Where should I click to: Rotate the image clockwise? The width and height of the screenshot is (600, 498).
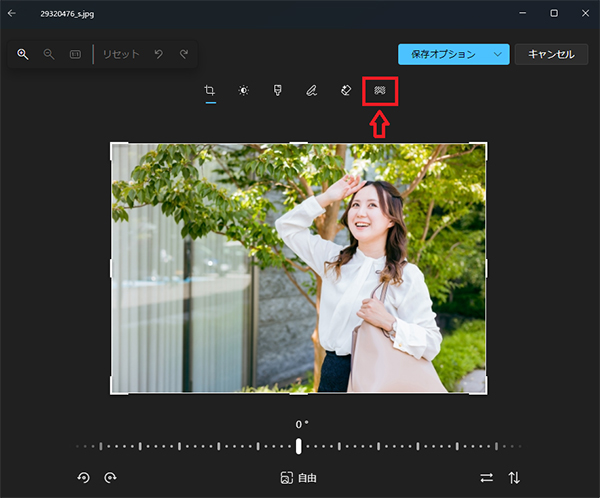[110, 478]
